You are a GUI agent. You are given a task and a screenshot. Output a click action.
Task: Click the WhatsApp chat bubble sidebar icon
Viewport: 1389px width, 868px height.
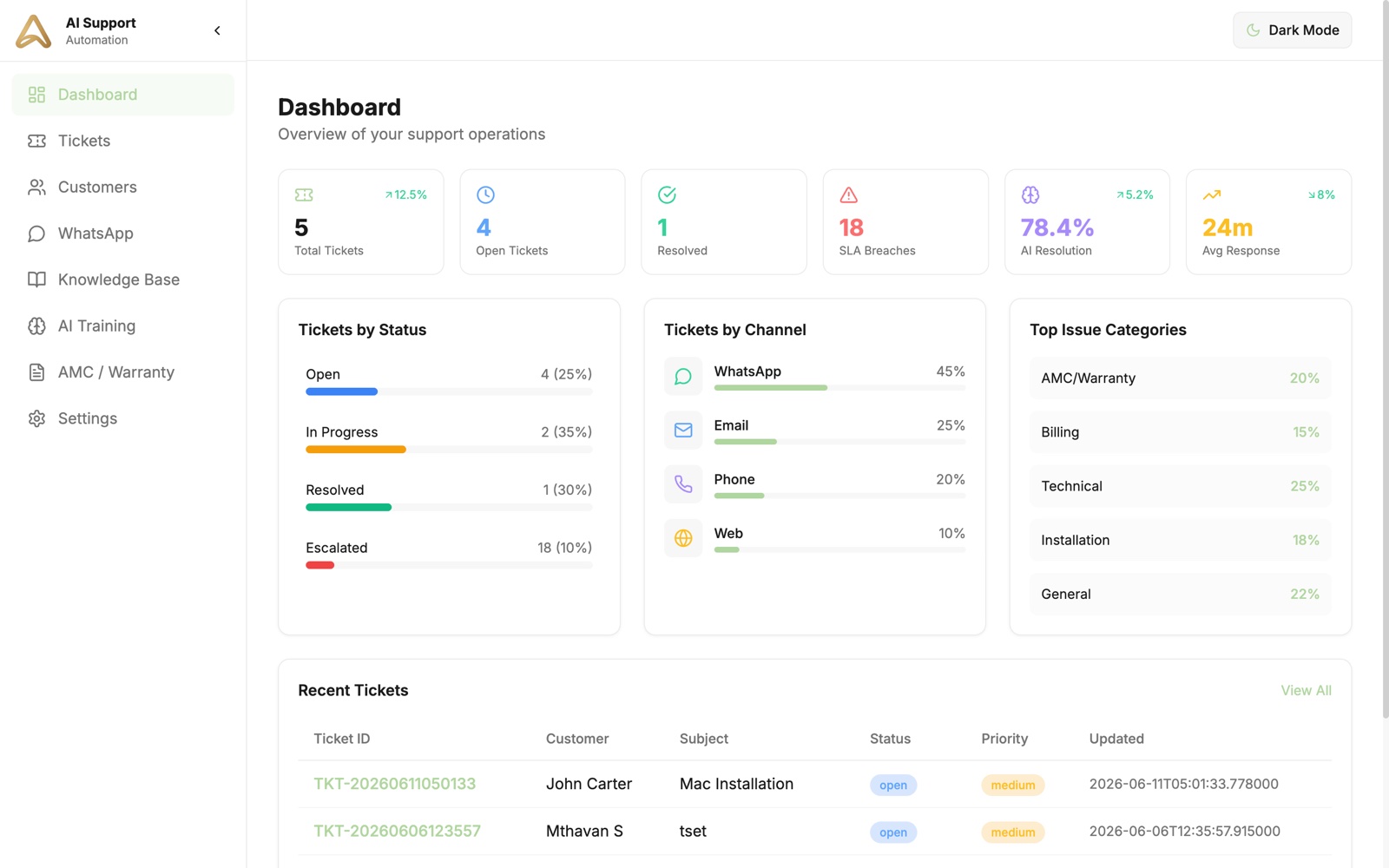(x=36, y=233)
